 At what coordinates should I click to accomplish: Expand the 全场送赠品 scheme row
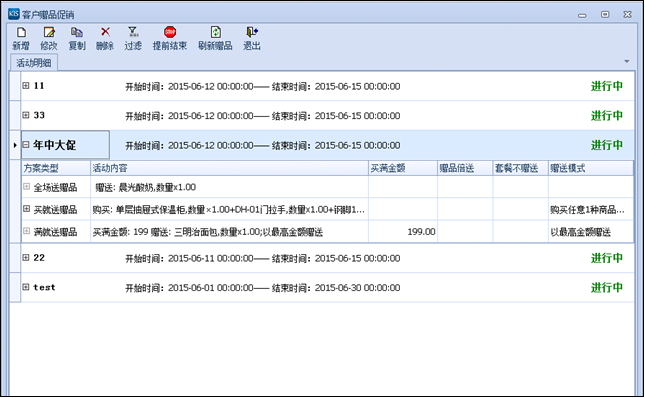tap(27, 187)
